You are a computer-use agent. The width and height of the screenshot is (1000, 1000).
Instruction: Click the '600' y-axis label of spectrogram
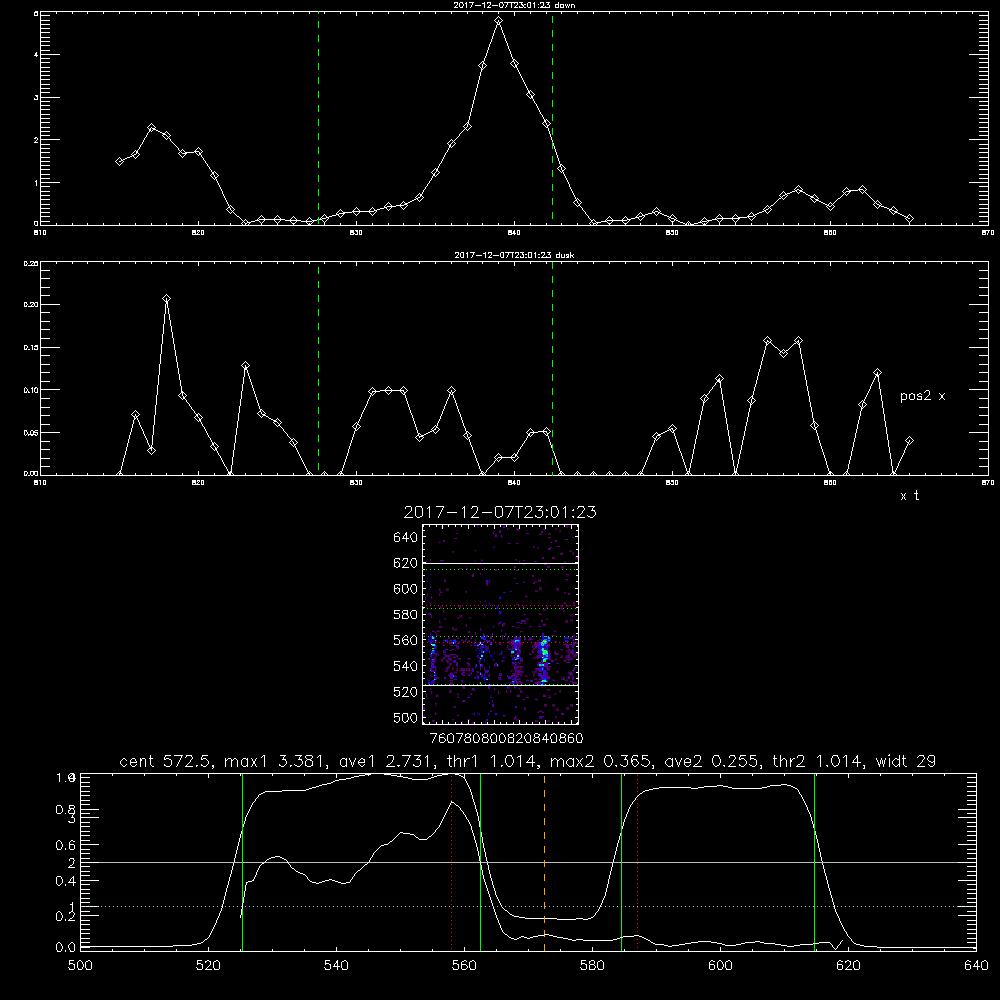click(406, 589)
